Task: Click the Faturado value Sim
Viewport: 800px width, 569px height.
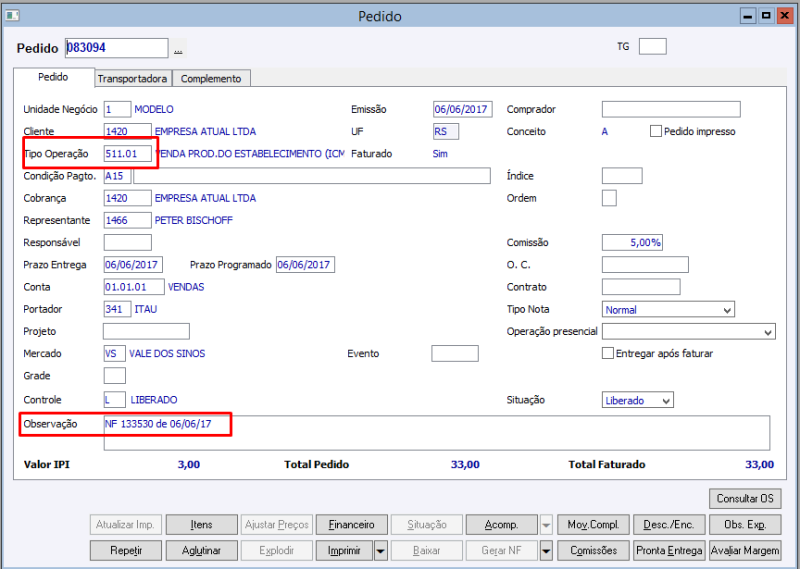Action: (440, 154)
